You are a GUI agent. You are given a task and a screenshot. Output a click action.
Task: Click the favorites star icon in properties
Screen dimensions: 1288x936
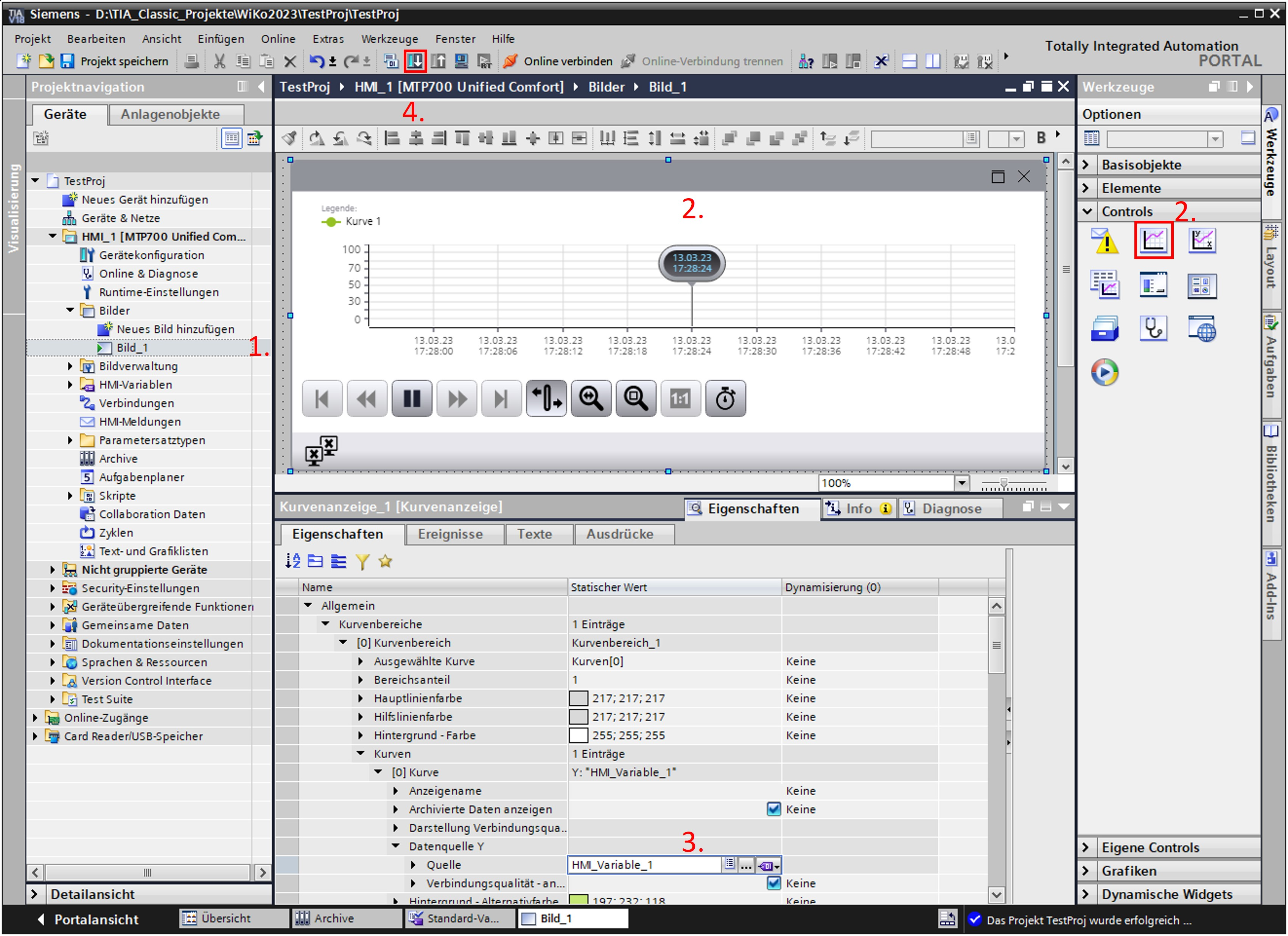(x=385, y=561)
